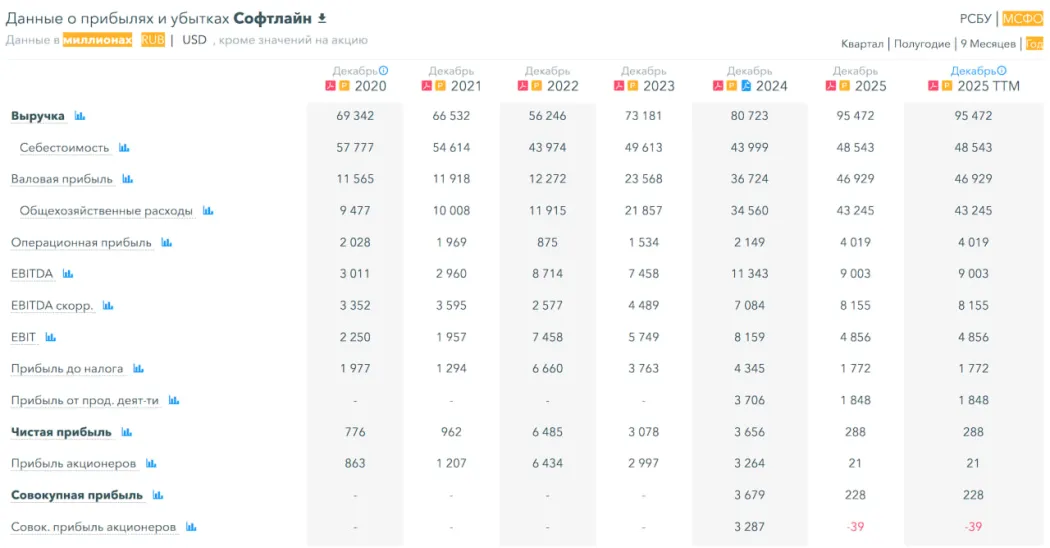Screen dimensions: 1050x548
Task: Select RUB as the currency
Action: point(153,40)
